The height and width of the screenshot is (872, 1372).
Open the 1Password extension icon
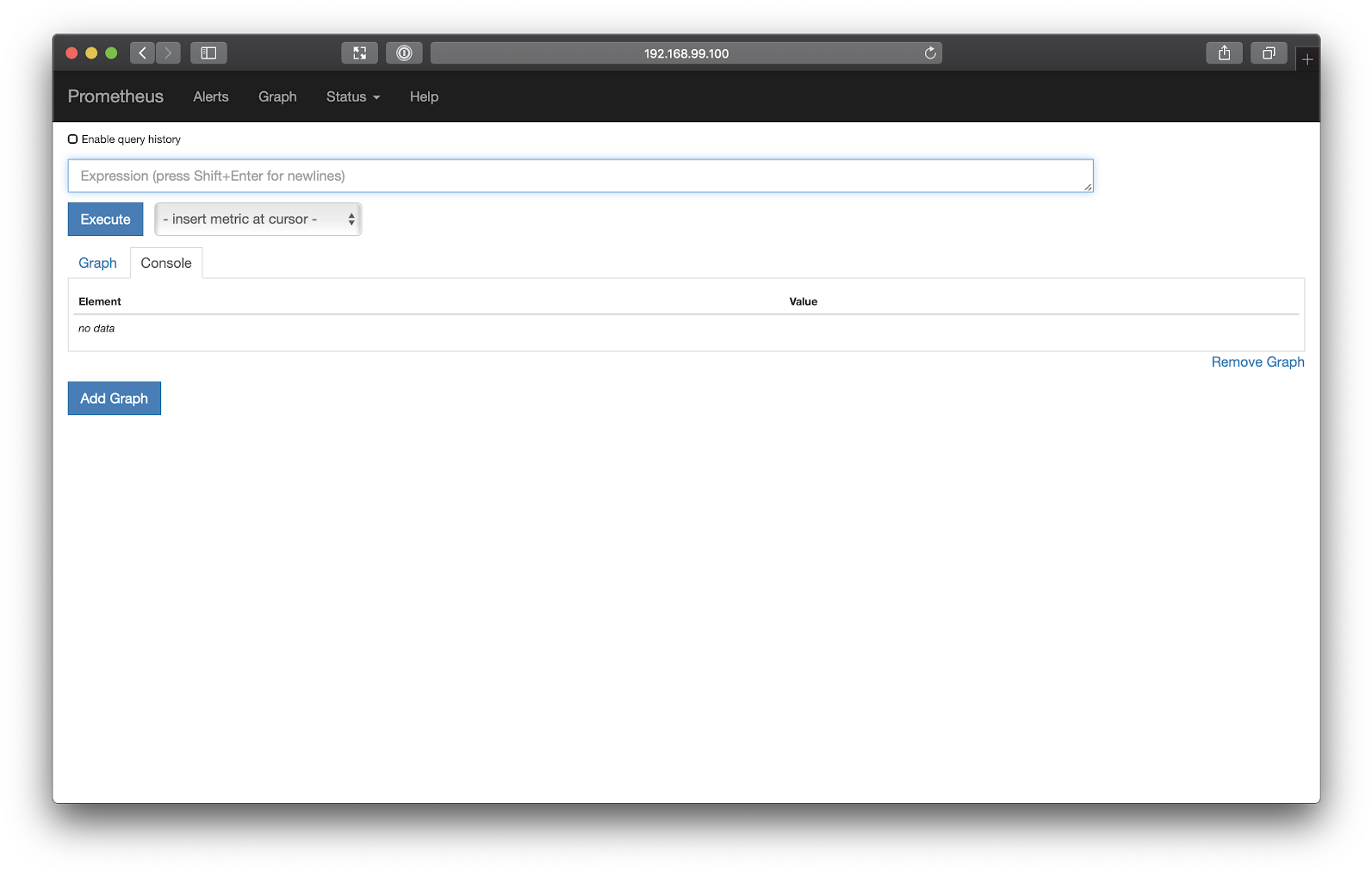point(404,53)
